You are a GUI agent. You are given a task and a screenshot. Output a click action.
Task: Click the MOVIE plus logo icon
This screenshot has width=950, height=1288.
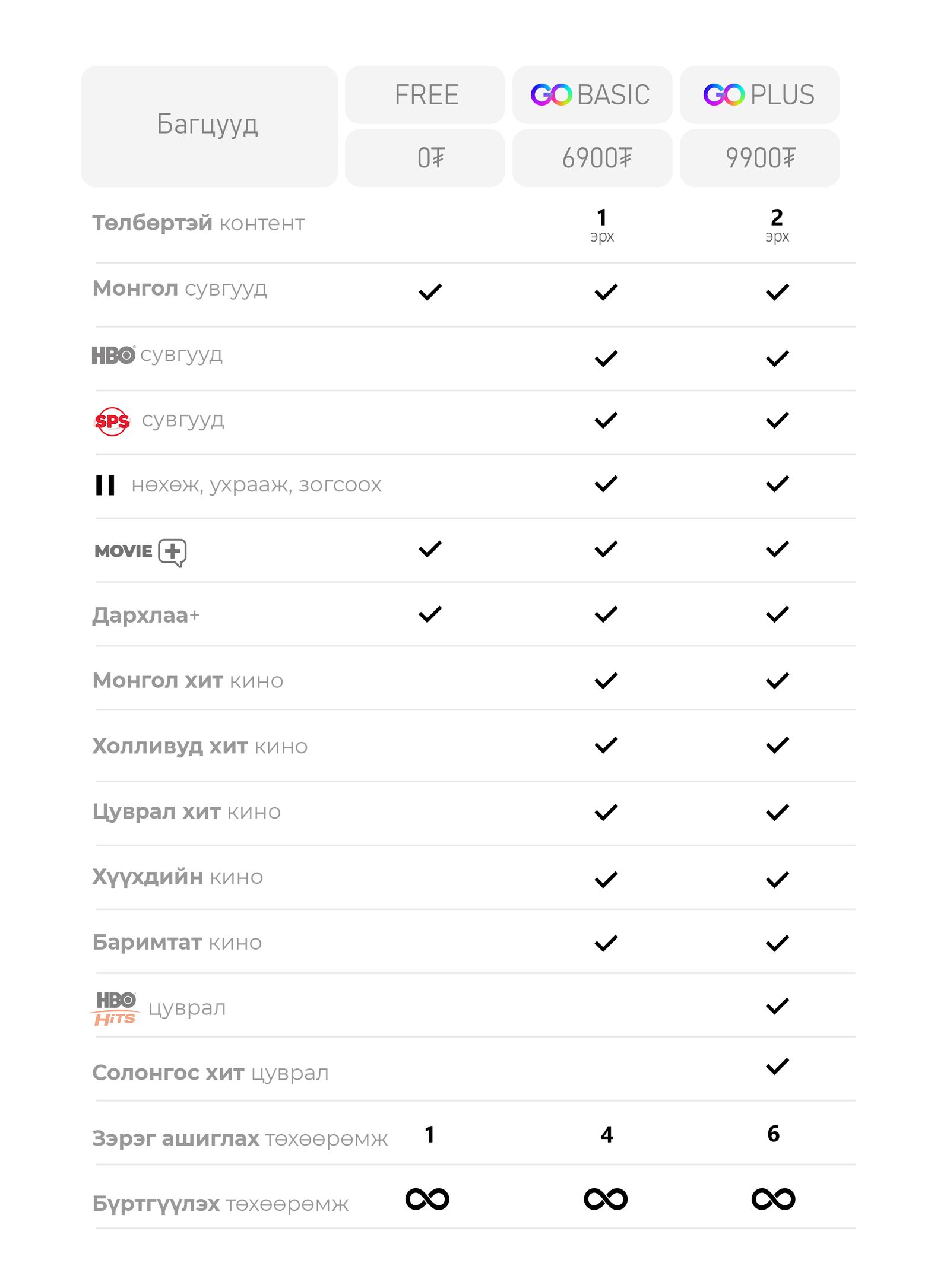141,551
